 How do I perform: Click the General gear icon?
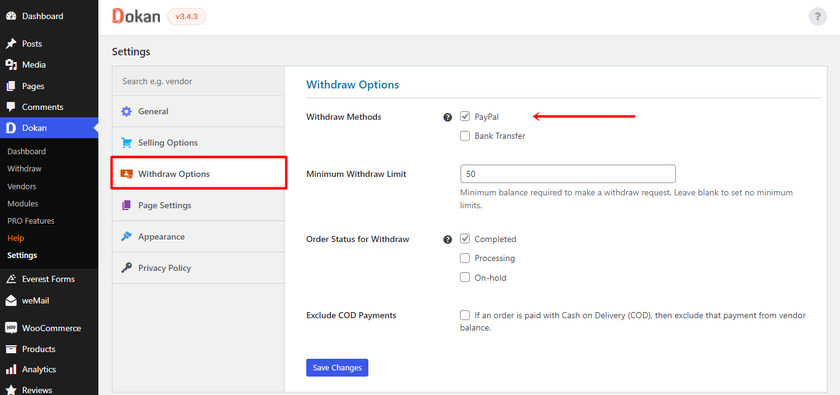click(126, 111)
